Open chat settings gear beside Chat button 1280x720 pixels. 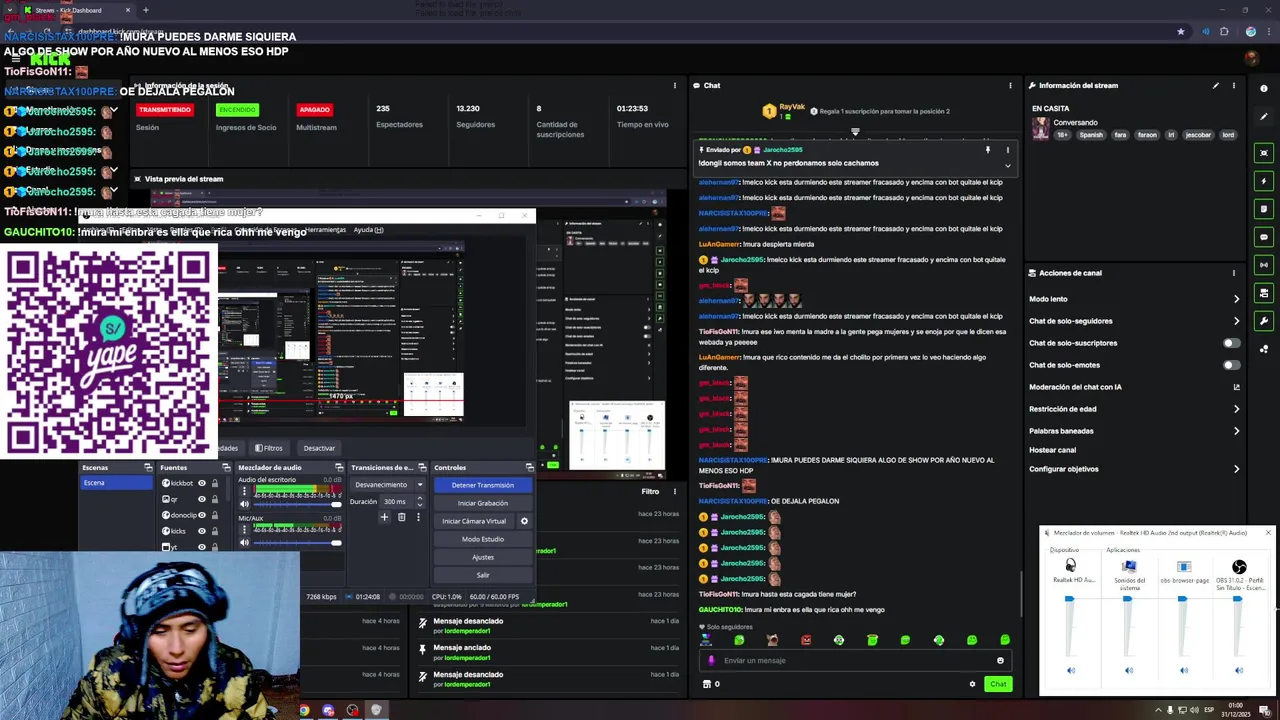972,684
